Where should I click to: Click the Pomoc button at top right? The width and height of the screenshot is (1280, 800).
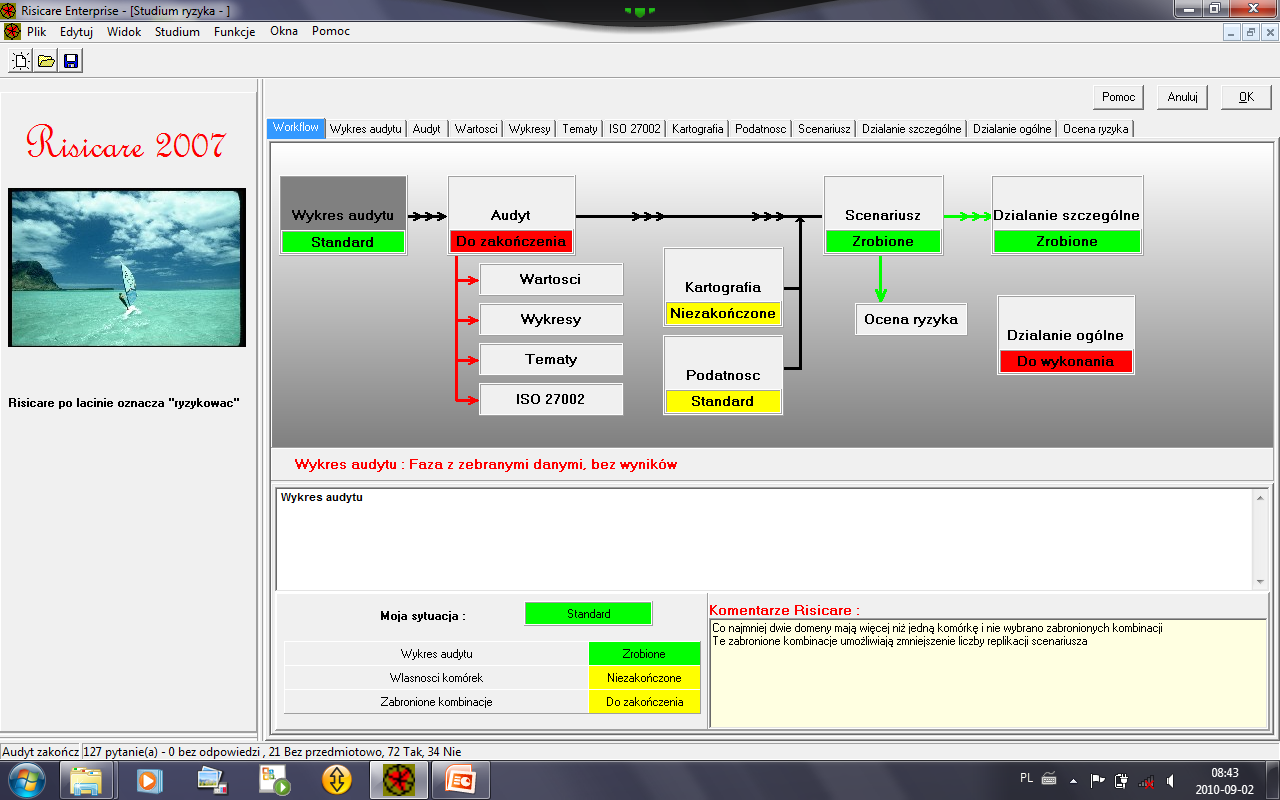click(1119, 97)
